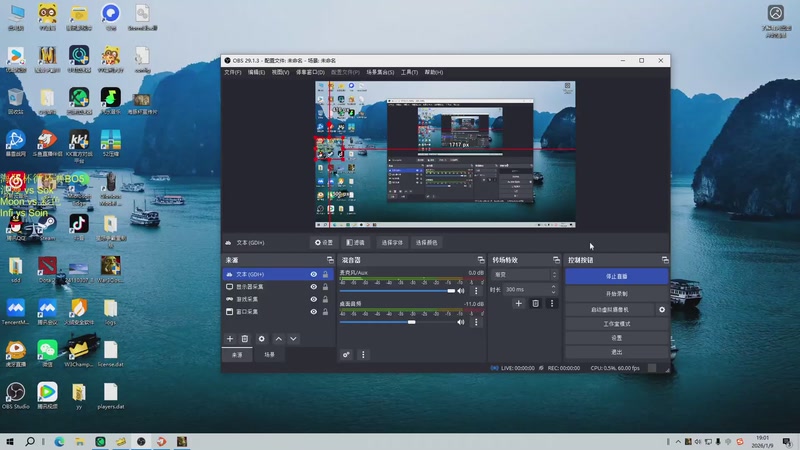
Task: Open the 工具(T) menu
Action: [409, 72]
